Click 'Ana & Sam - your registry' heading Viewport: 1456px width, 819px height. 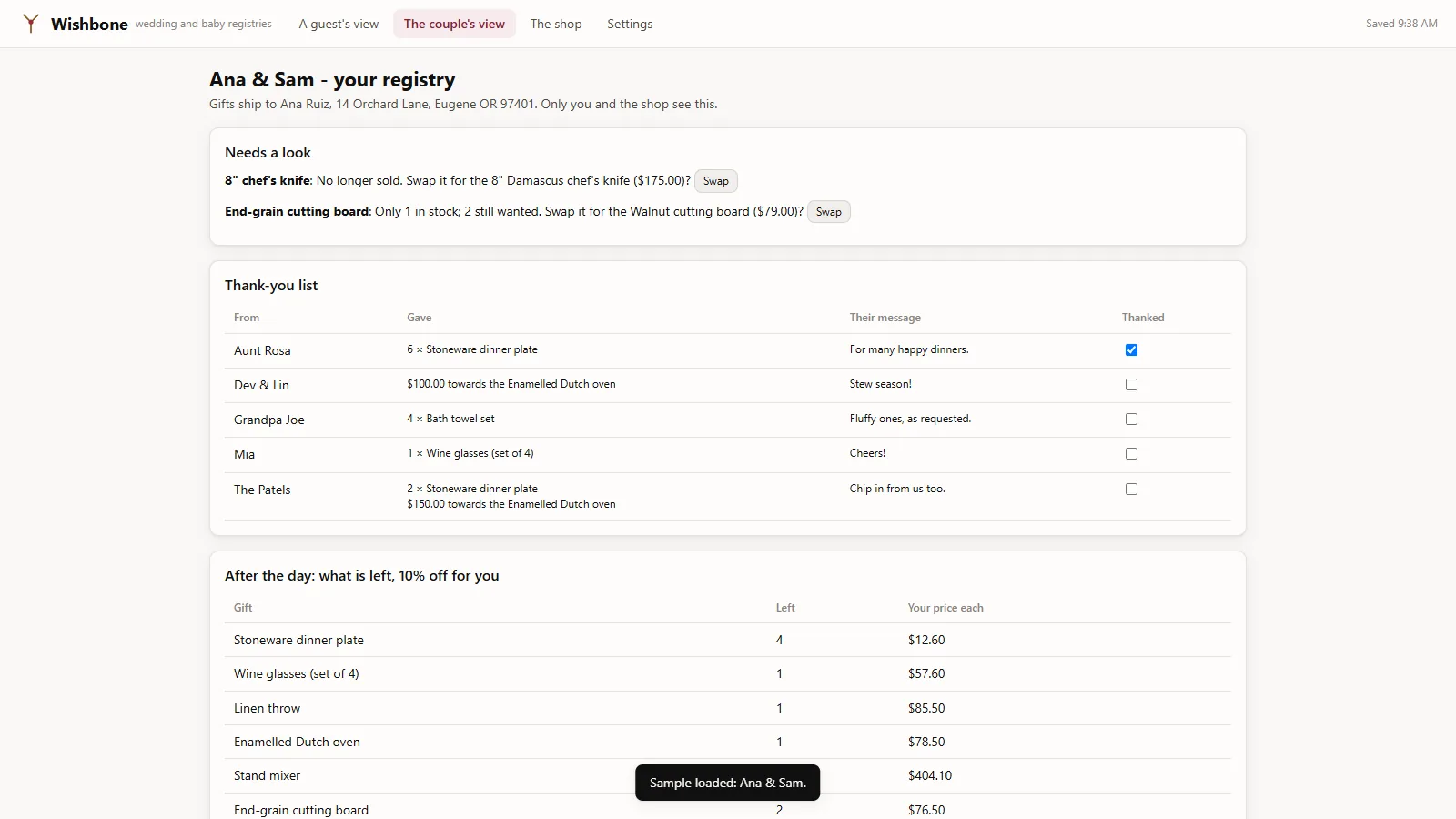pos(332,80)
